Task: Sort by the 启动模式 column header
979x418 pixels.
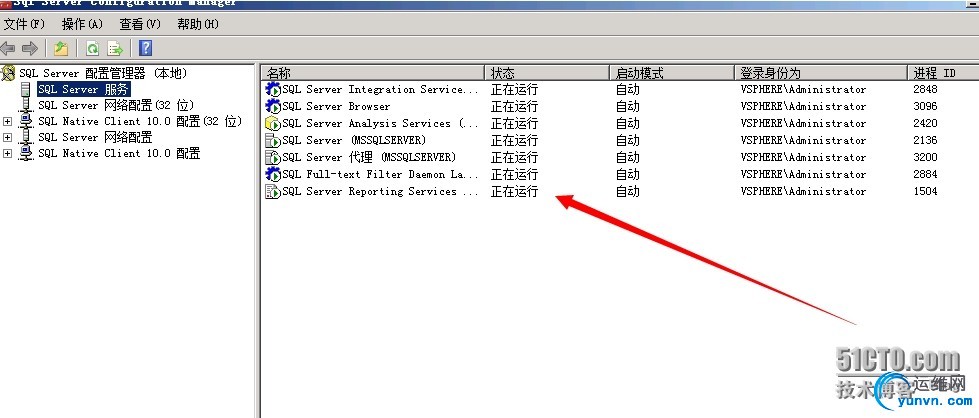Action: (x=671, y=73)
